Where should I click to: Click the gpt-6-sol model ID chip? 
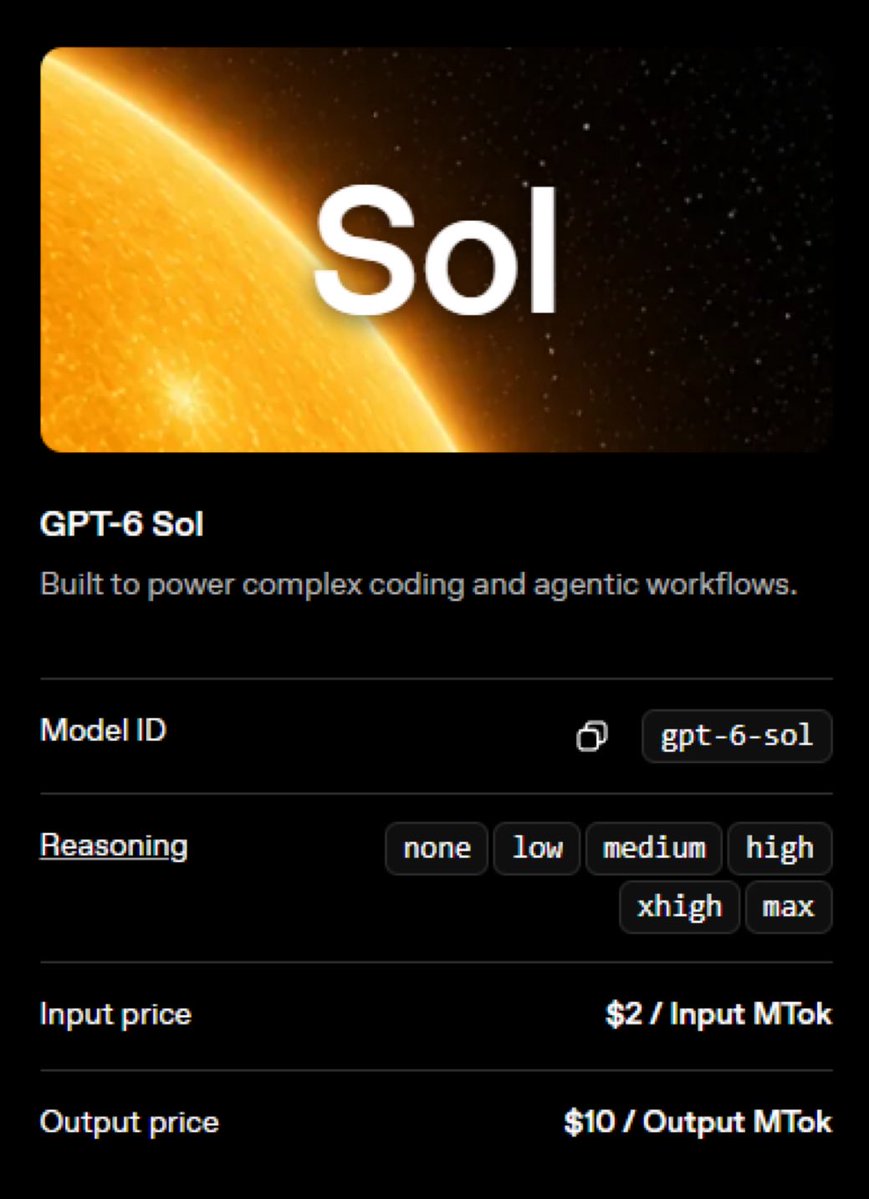[737, 736]
